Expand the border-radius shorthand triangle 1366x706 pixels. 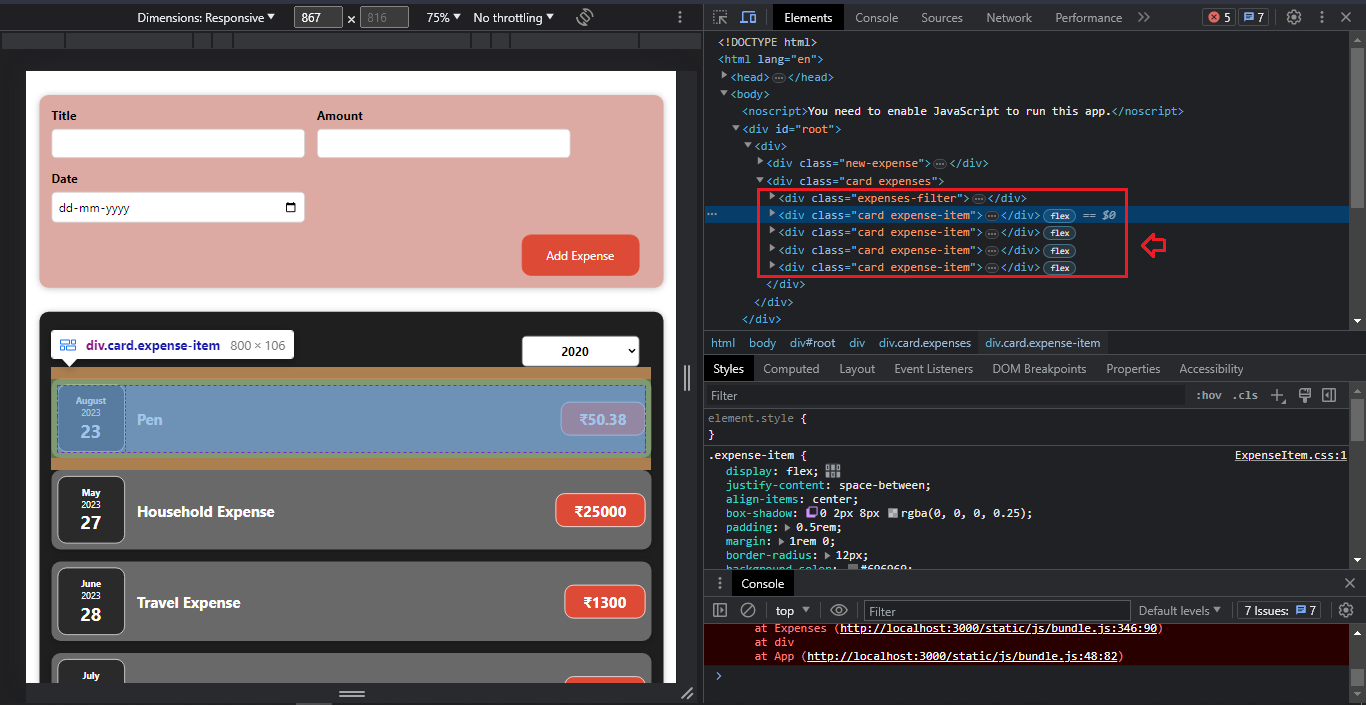(829, 555)
